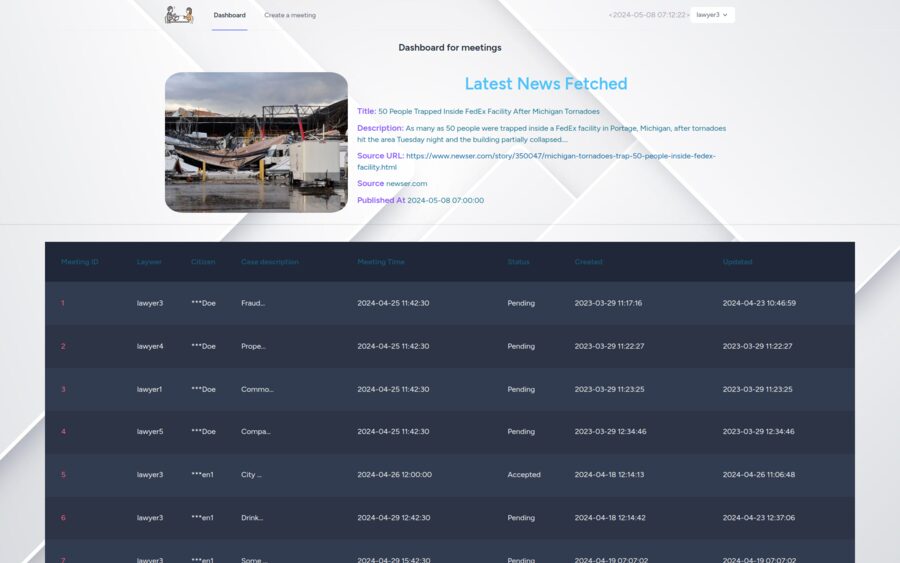Screen dimensions: 900x563
Task: Click Pending status in meeting 1 row
Action: pos(521,303)
